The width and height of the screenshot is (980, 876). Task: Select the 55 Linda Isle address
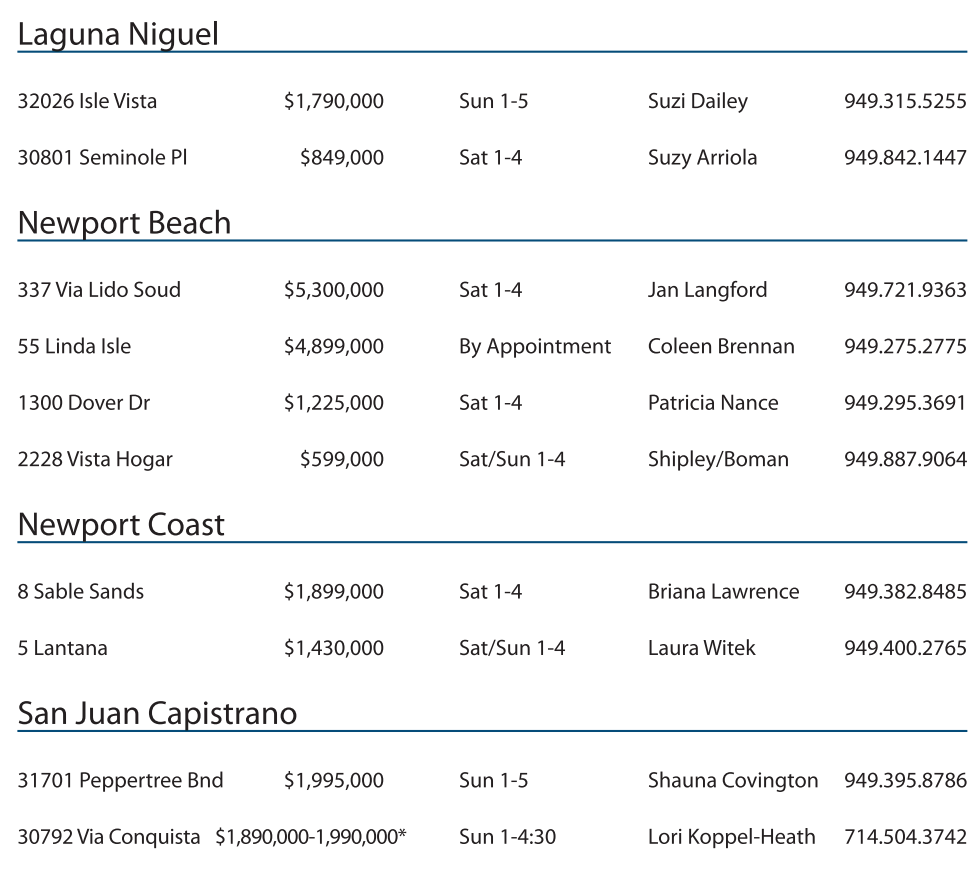click(74, 346)
